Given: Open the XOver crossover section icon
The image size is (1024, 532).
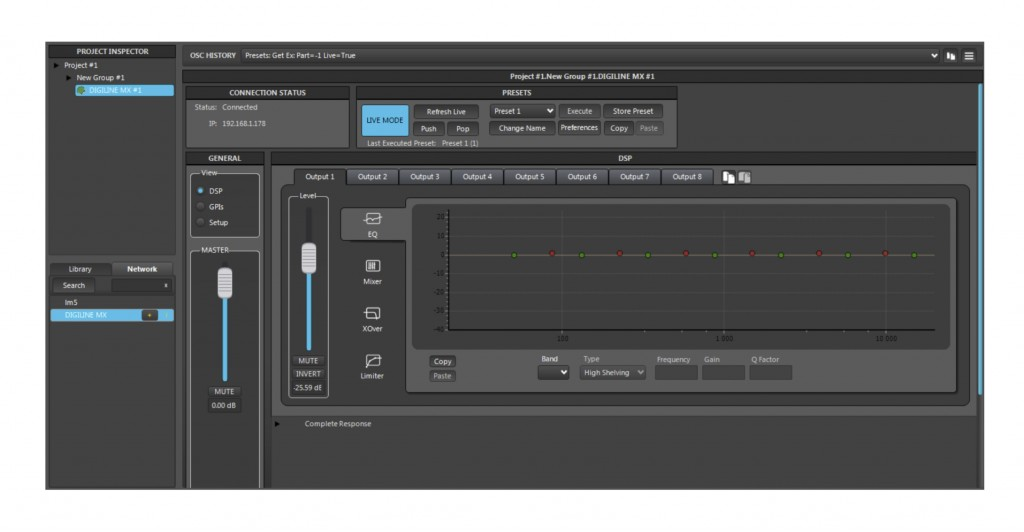Looking at the screenshot, I should [x=372, y=314].
